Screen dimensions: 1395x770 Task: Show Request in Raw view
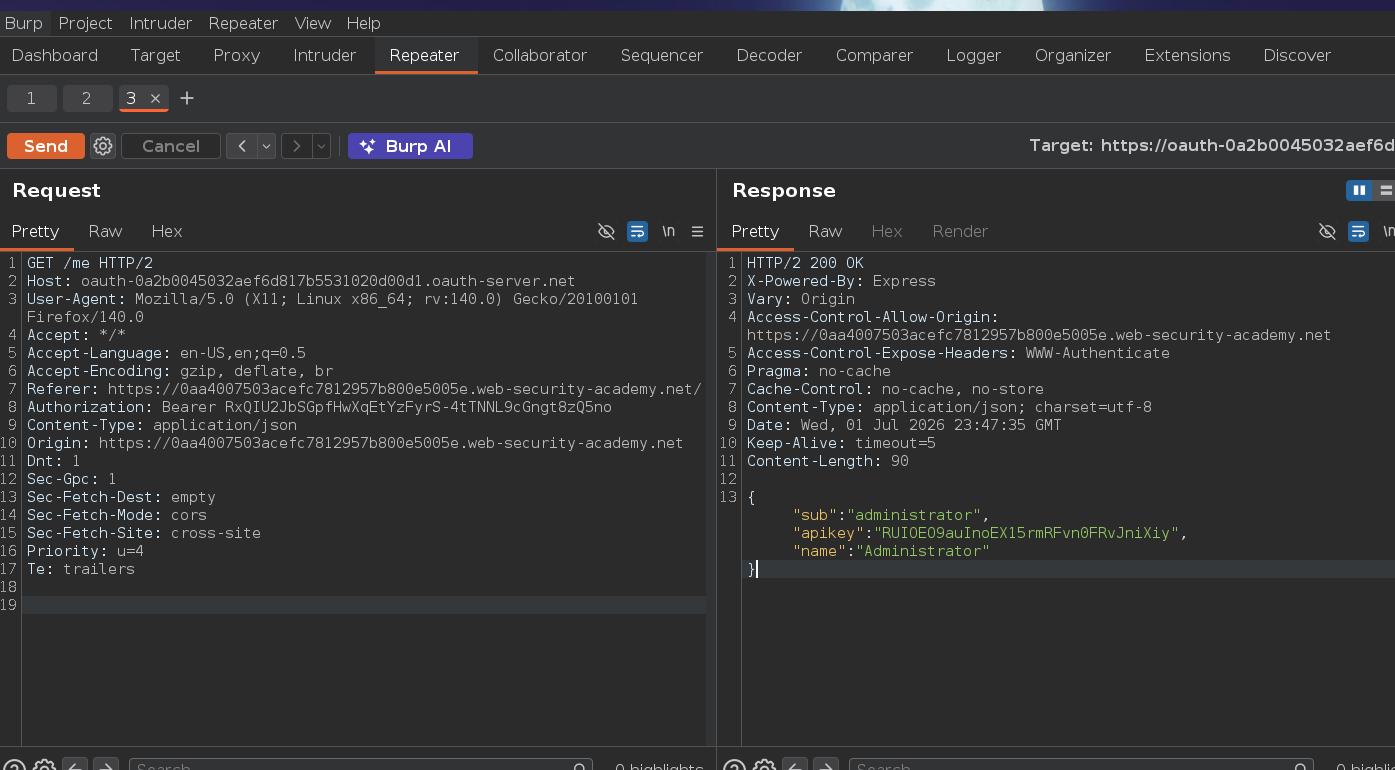point(105,231)
